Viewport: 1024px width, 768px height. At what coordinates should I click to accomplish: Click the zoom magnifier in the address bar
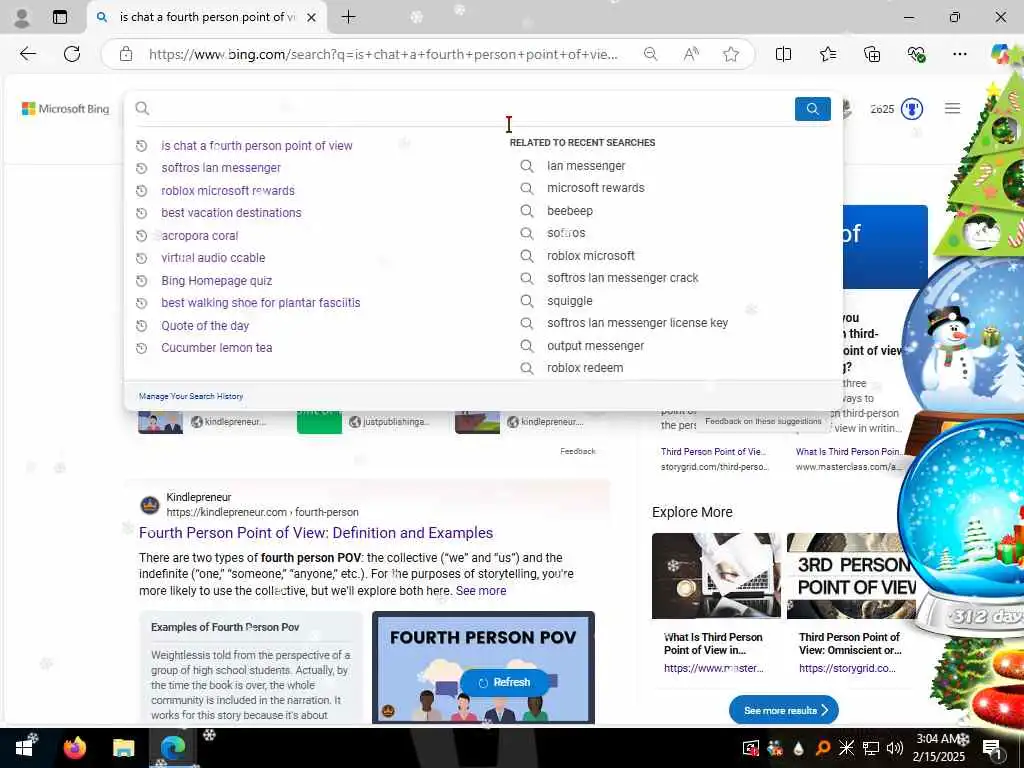(650, 54)
